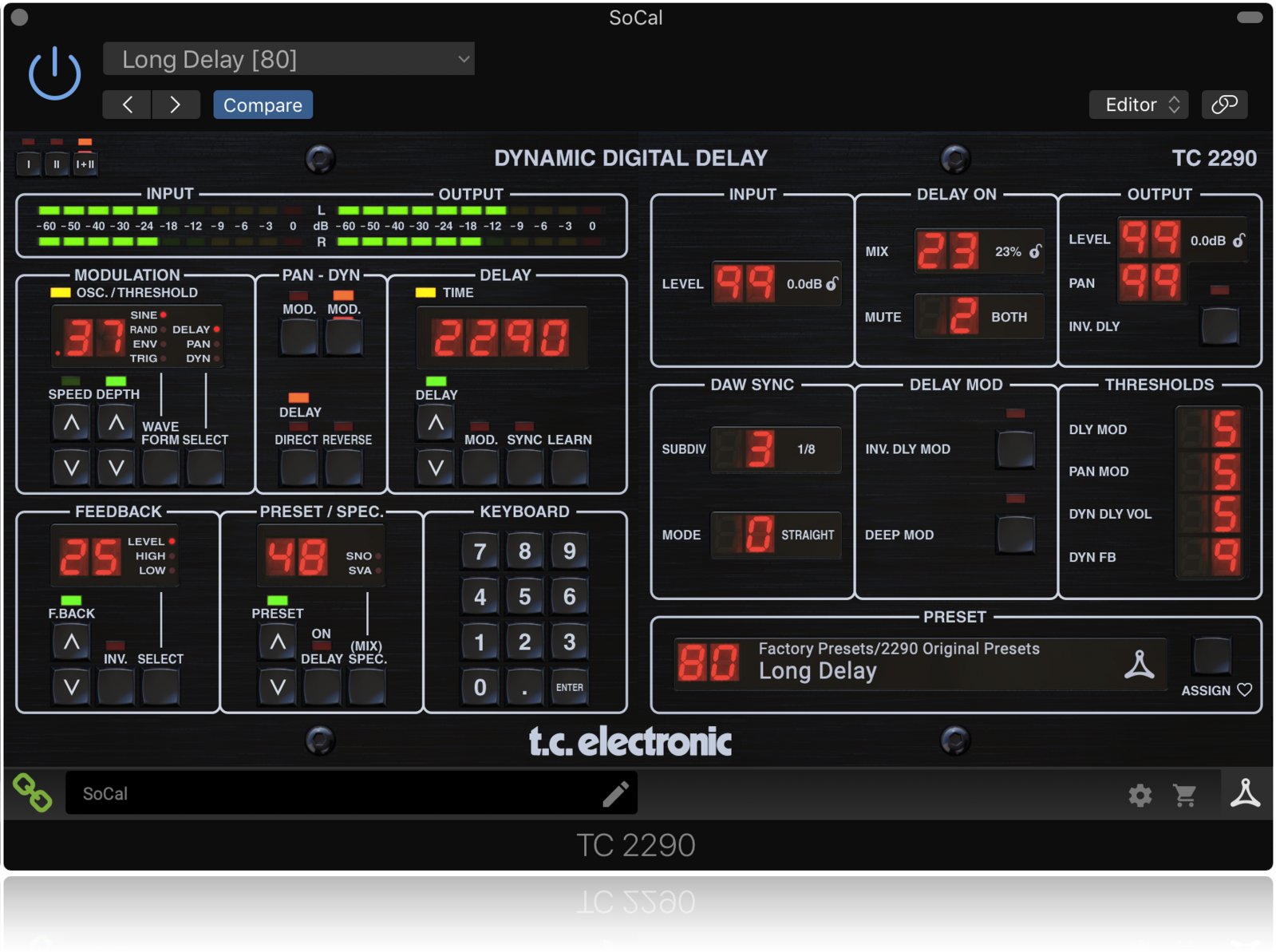
Task: Click the green chain link icon
Action: pos(33,792)
